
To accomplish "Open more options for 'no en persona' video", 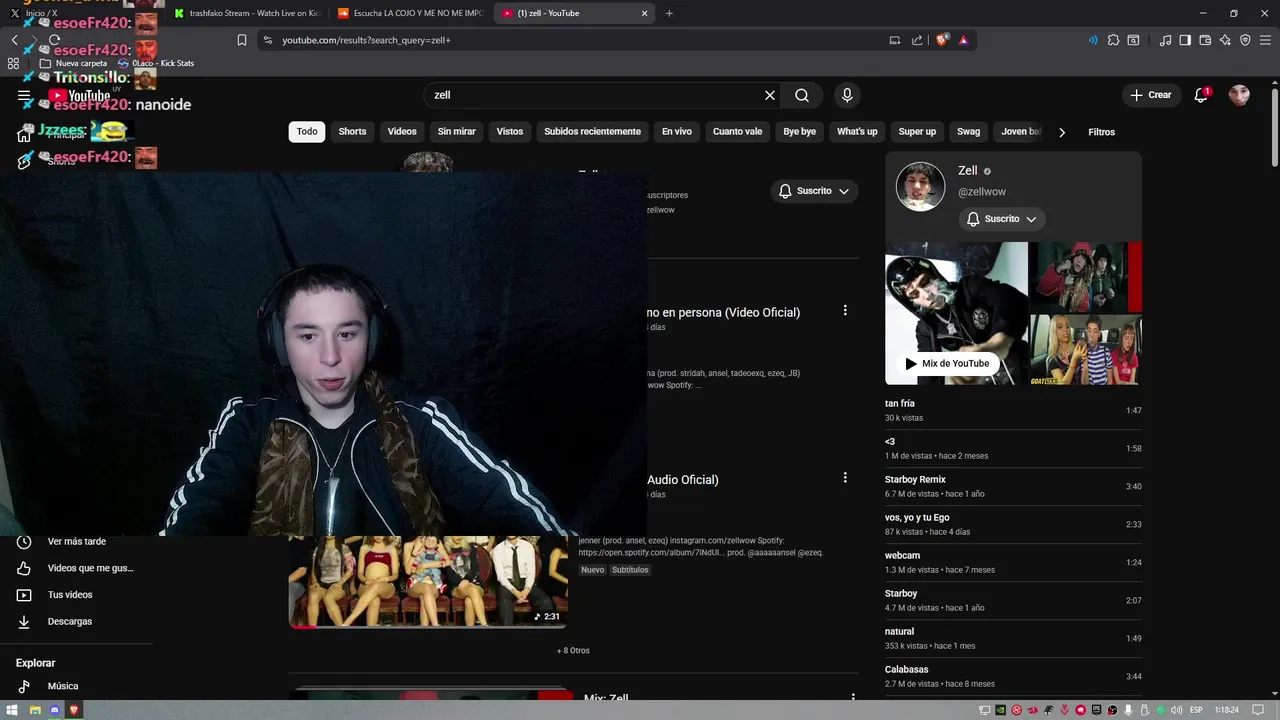I will tap(845, 311).
